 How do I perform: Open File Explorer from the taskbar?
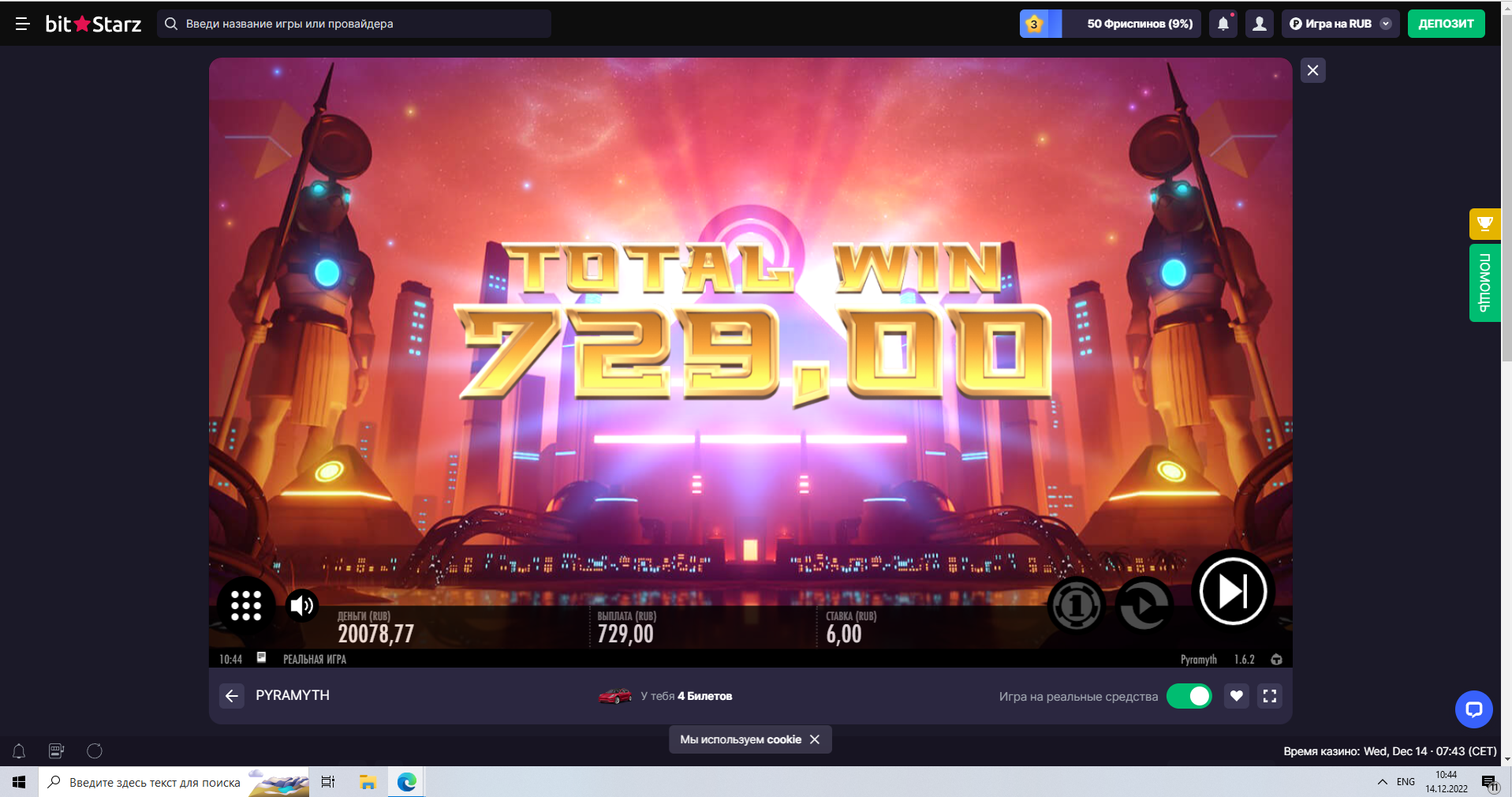[368, 782]
